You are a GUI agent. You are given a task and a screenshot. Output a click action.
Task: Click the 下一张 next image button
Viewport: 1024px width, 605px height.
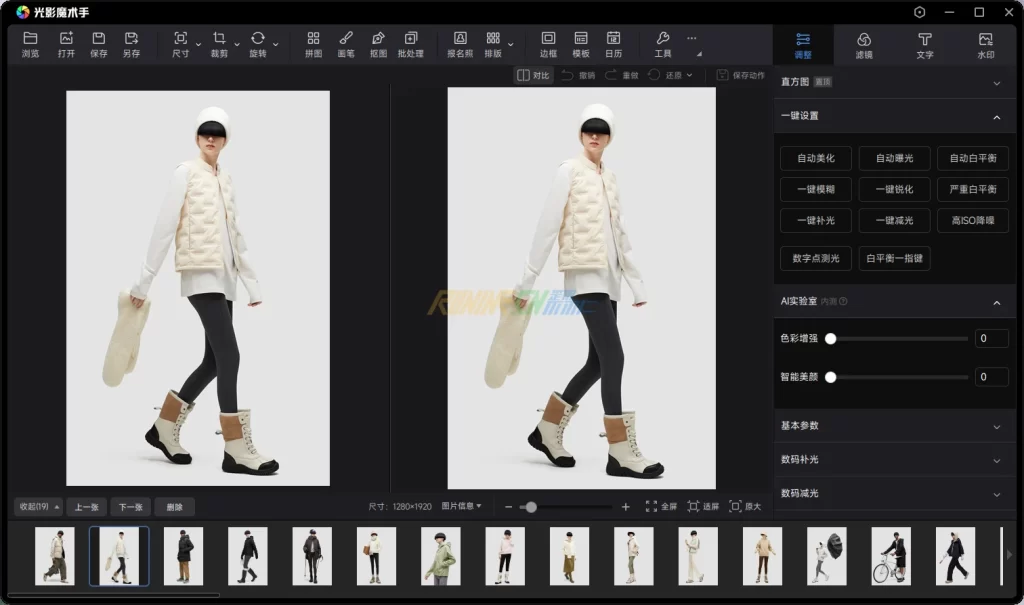tap(131, 507)
